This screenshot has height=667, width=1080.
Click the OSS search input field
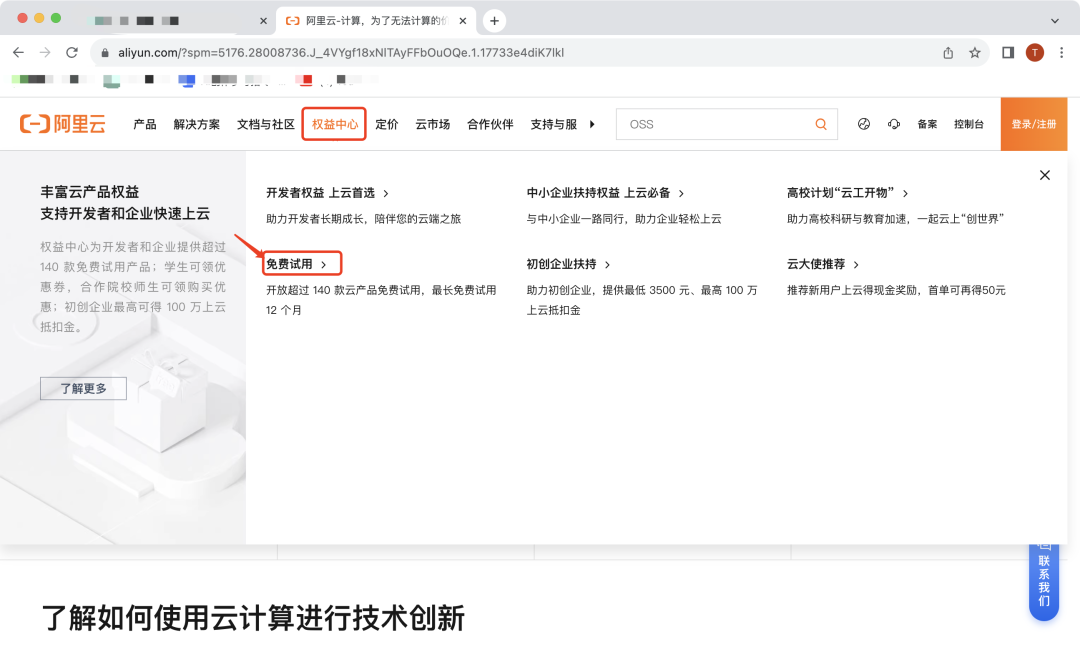pyautogui.click(x=710, y=123)
